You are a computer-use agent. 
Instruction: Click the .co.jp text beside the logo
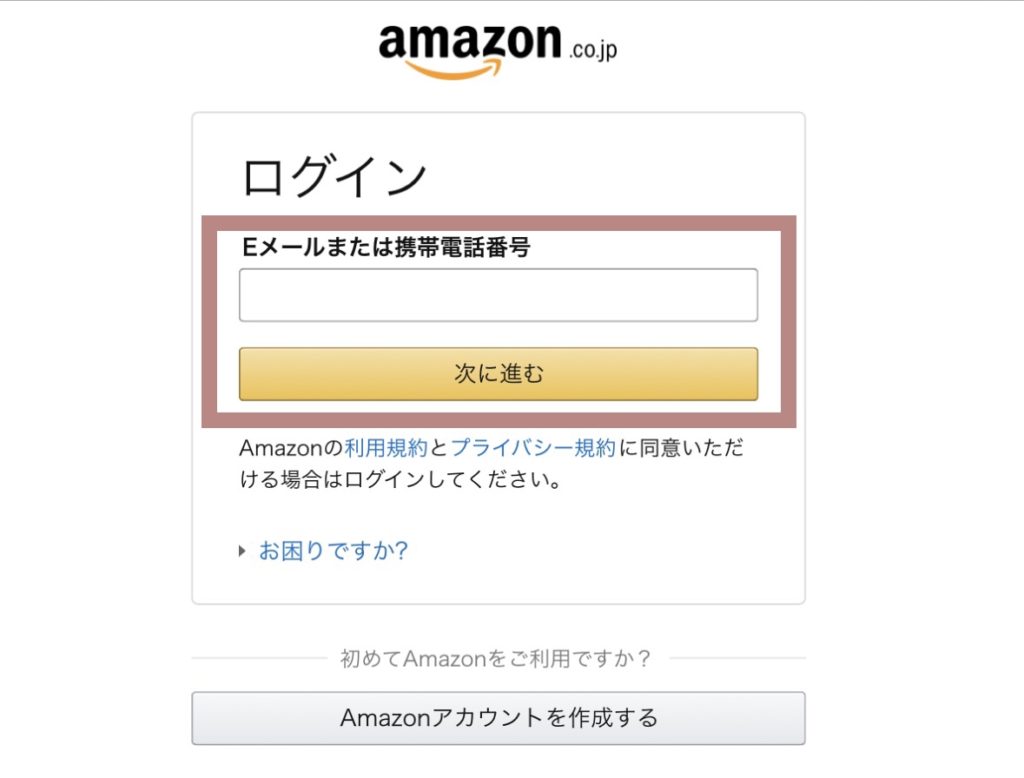pos(592,50)
